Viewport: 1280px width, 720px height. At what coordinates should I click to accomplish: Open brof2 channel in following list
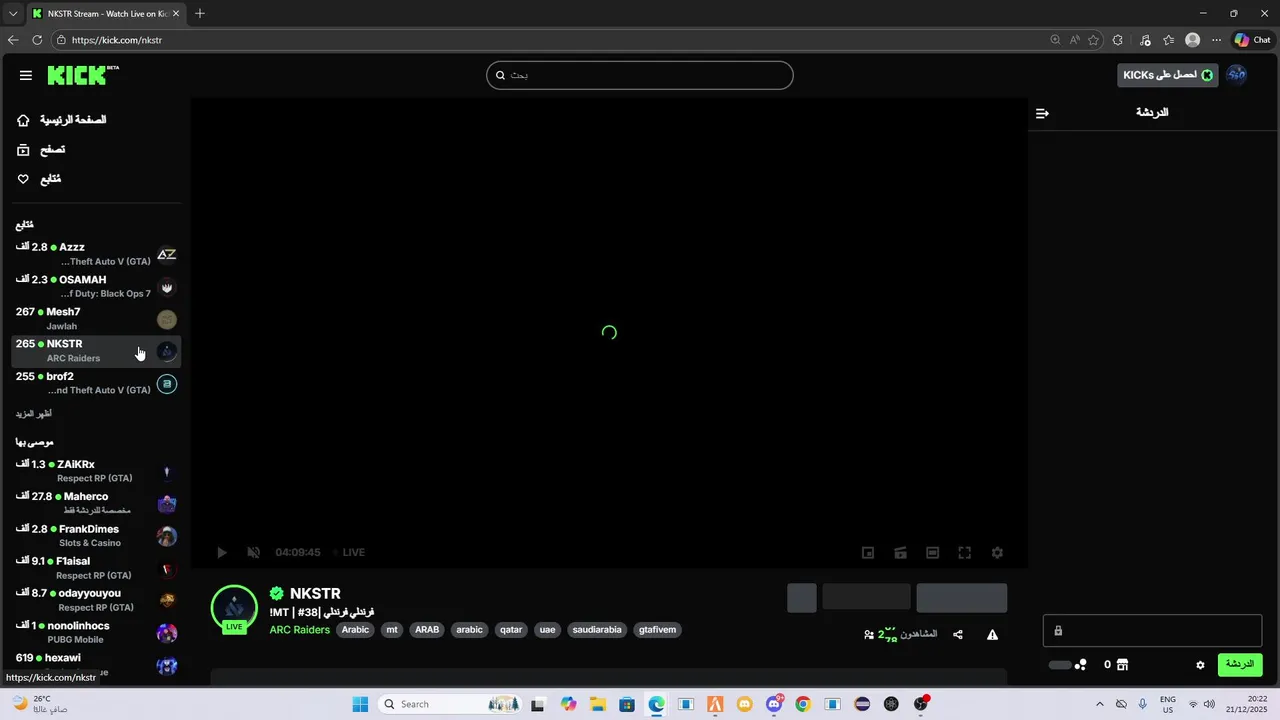tap(96, 383)
